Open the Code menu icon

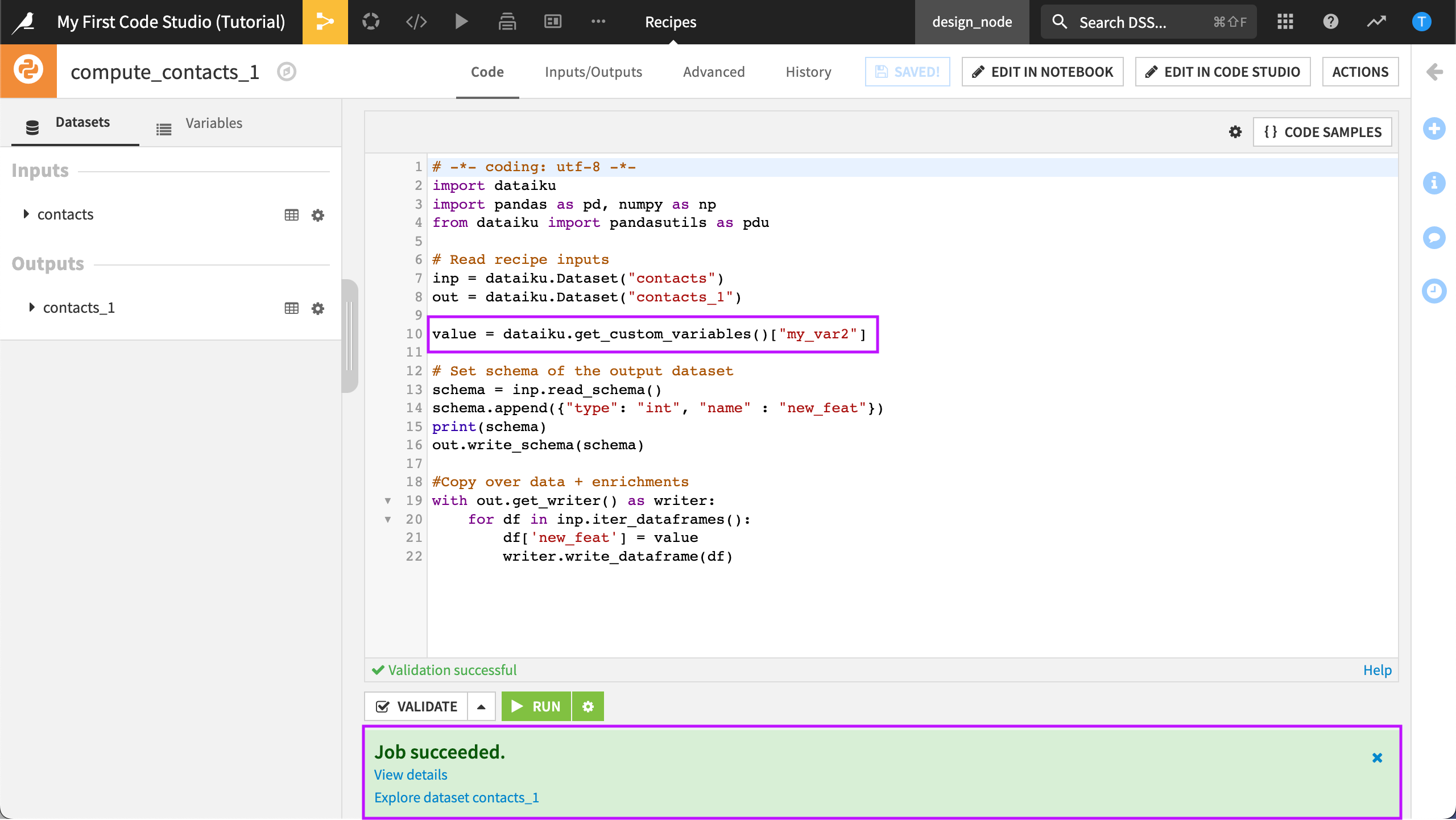(416, 22)
